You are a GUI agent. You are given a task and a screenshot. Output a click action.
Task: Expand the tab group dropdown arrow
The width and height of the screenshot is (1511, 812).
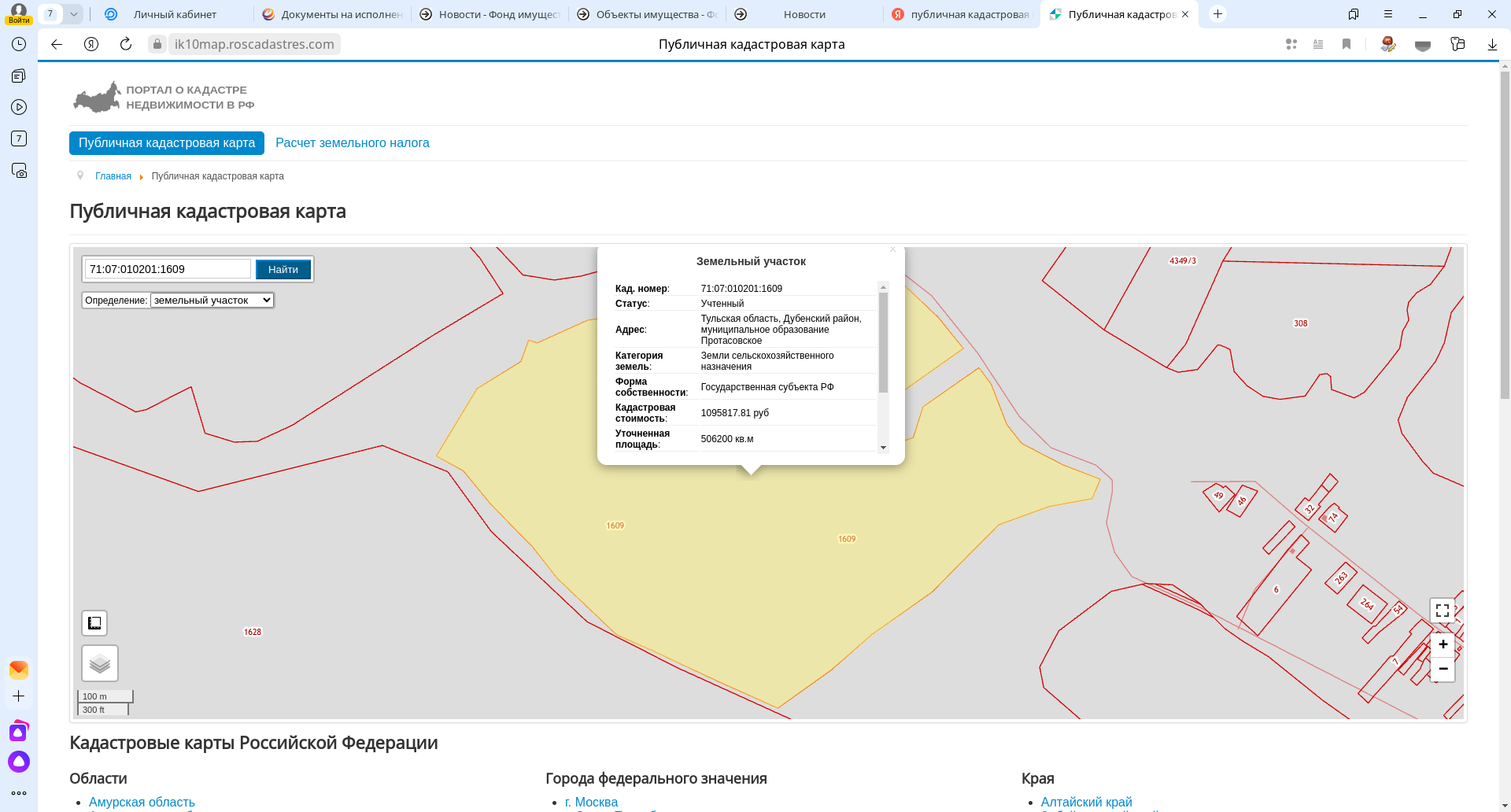73,14
